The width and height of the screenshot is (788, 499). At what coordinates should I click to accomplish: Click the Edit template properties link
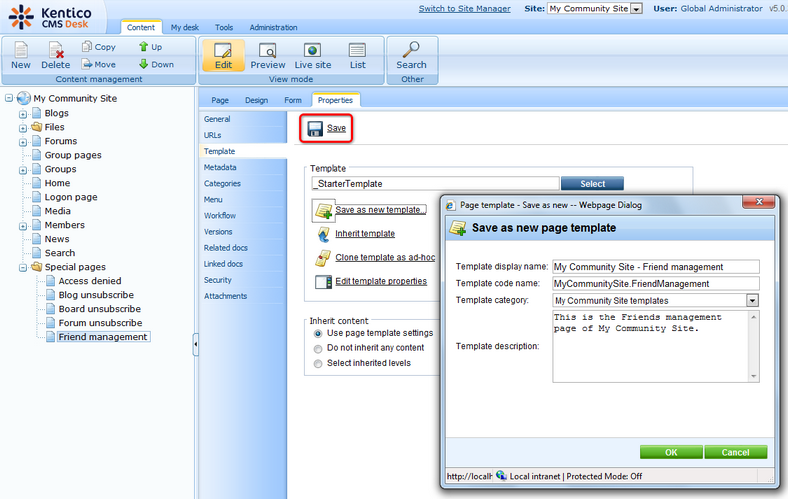point(381,281)
